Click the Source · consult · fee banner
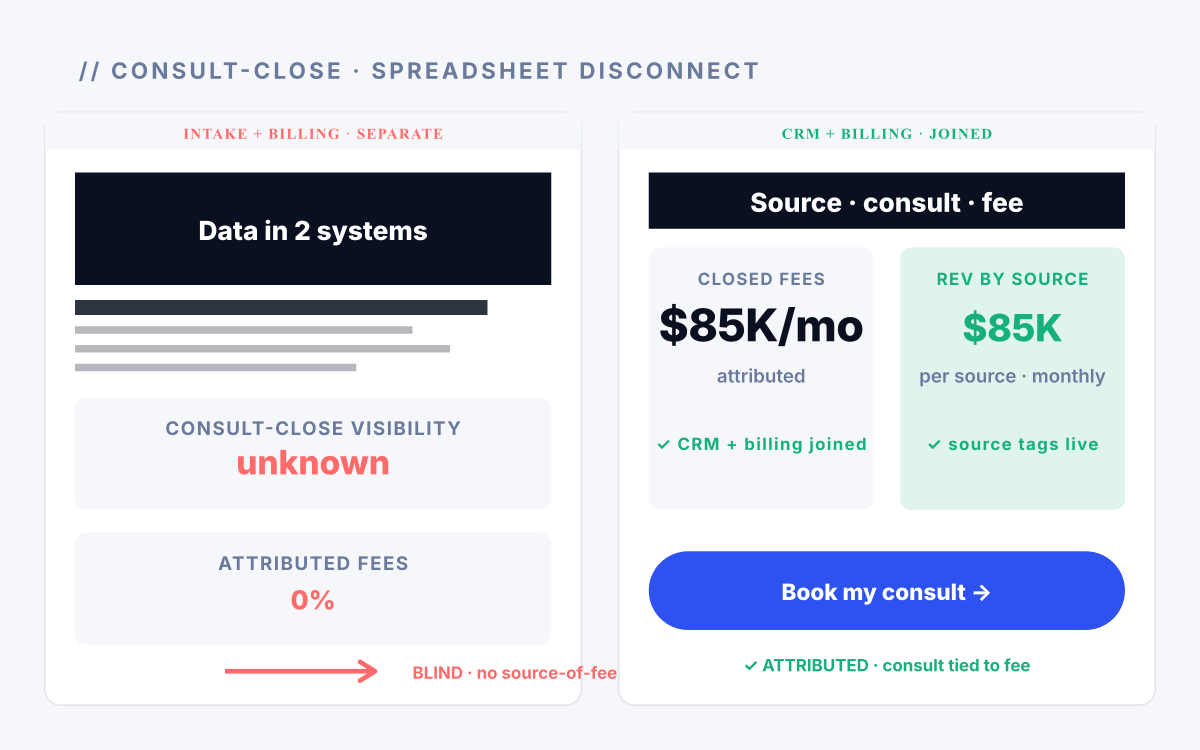The height and width of the screenshot is (750, 1200). tap(886, 203)
